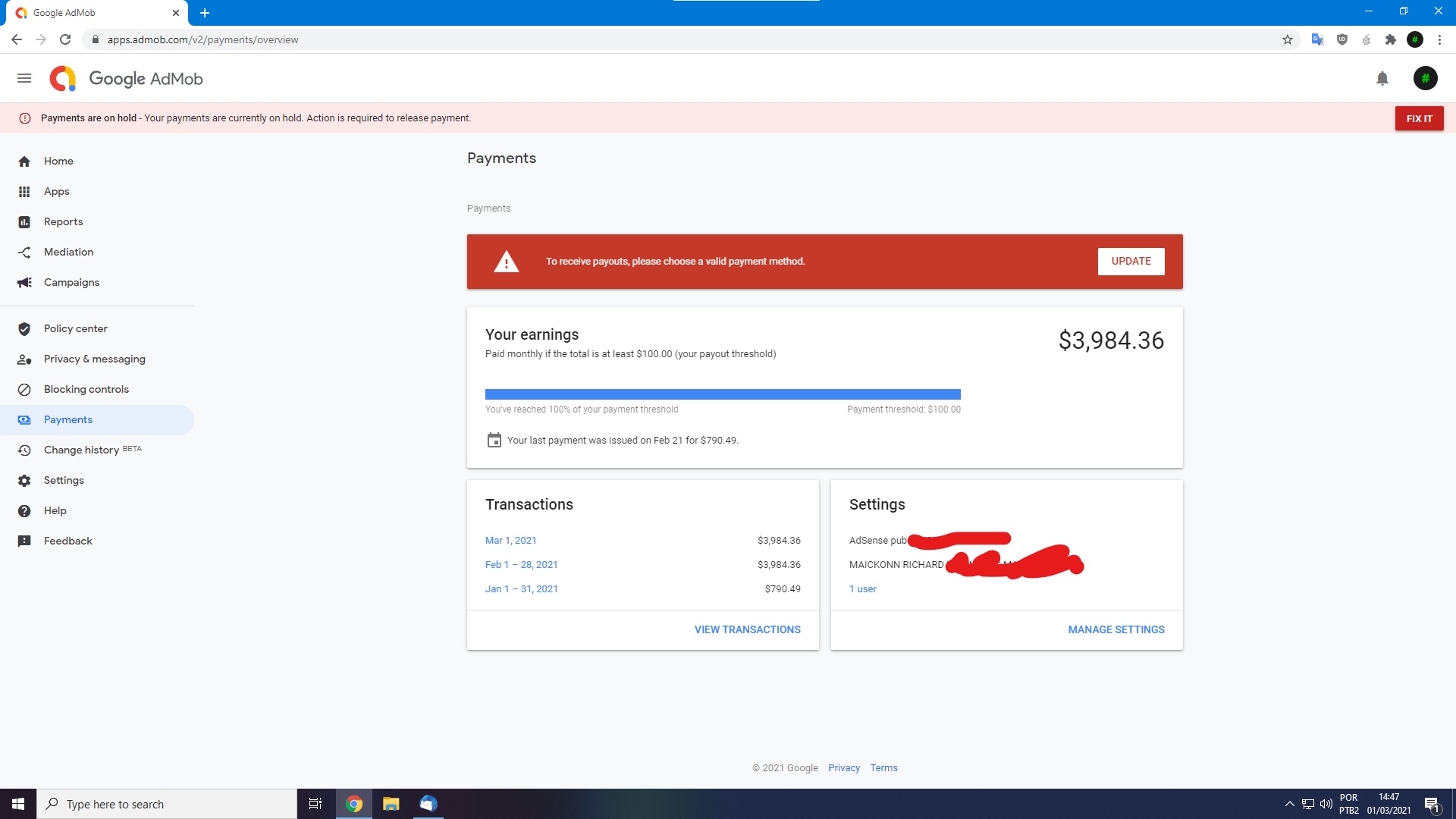The width and height of the screenshot is (1456, 819).
Task: Click the Payments wallet icon
Action: click(24, 419)
